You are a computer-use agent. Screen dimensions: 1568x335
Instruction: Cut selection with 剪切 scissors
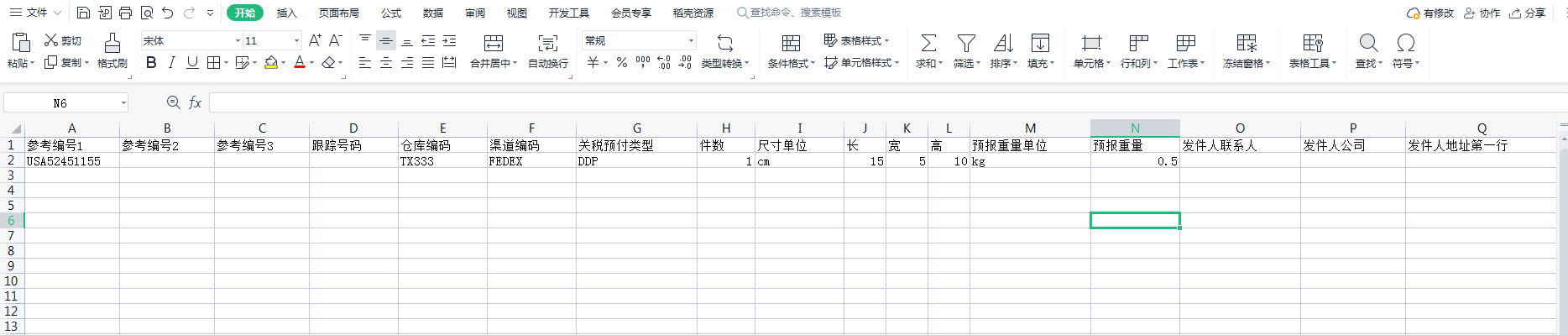click(x=63, y=40)
